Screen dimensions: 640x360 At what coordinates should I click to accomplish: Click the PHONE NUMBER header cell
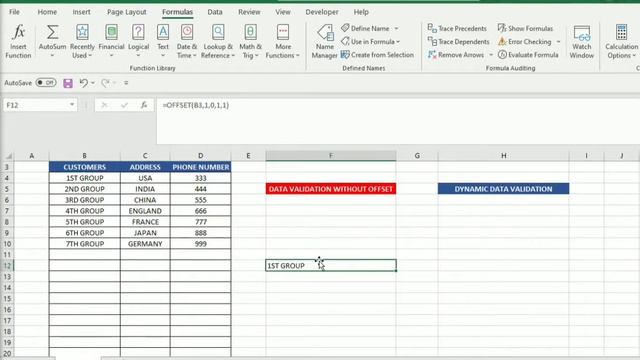tap(200, 167)
